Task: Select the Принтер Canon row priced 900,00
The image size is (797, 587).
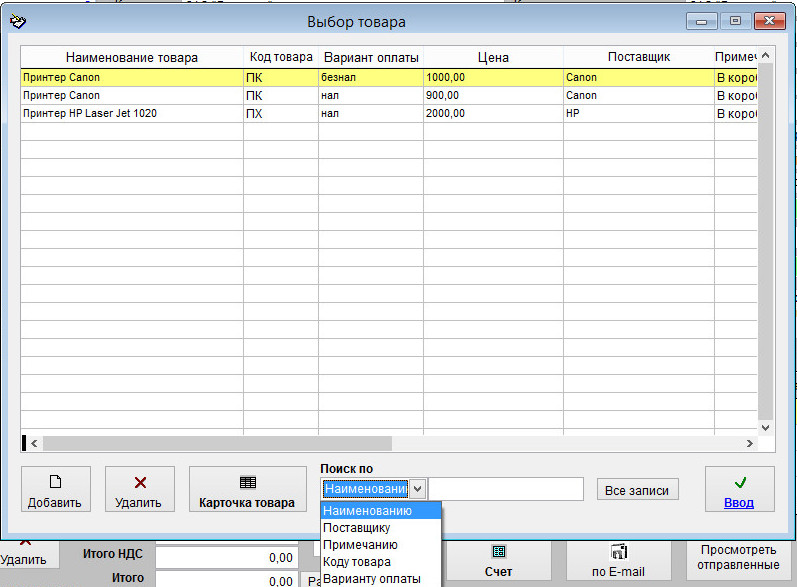Action: coord(389,96)
